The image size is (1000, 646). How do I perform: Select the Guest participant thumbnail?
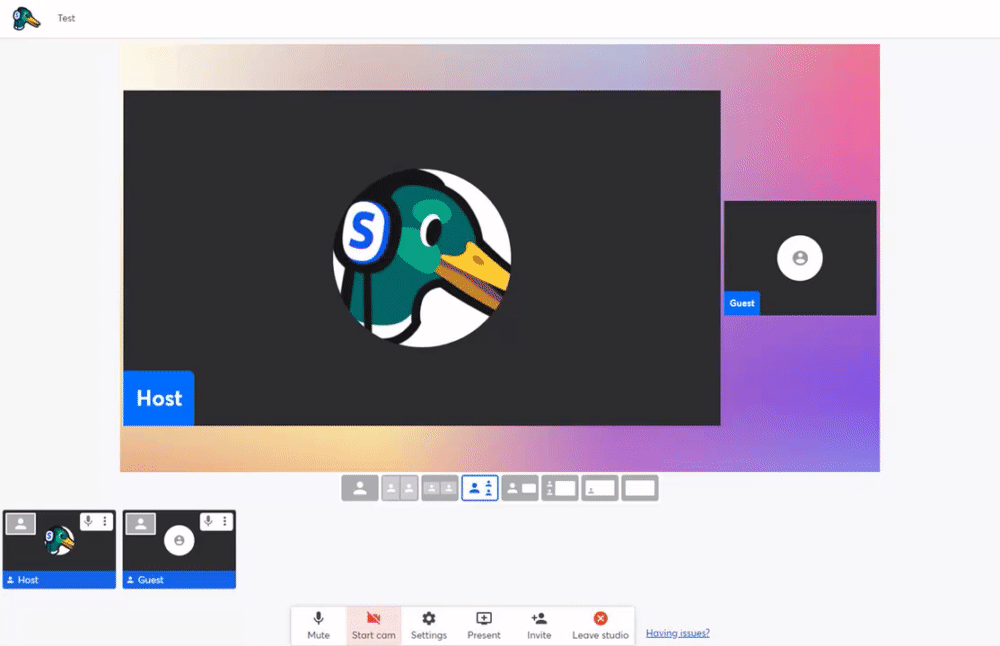(179, 549)
